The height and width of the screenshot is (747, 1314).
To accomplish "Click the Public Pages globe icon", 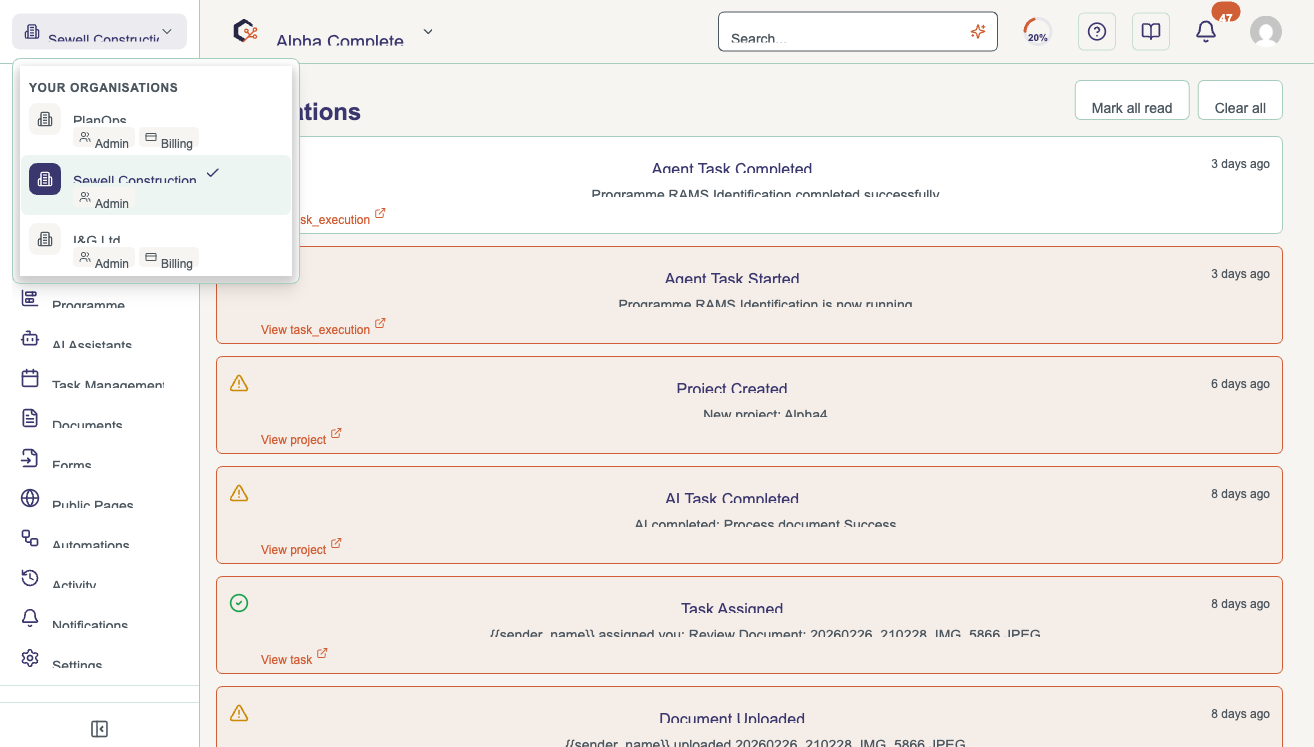I will point(30,498).
